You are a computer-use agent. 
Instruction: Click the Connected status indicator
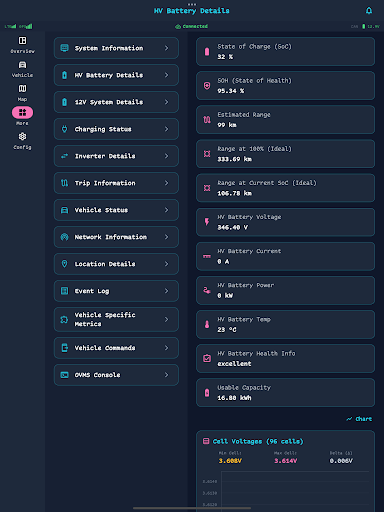192,26
